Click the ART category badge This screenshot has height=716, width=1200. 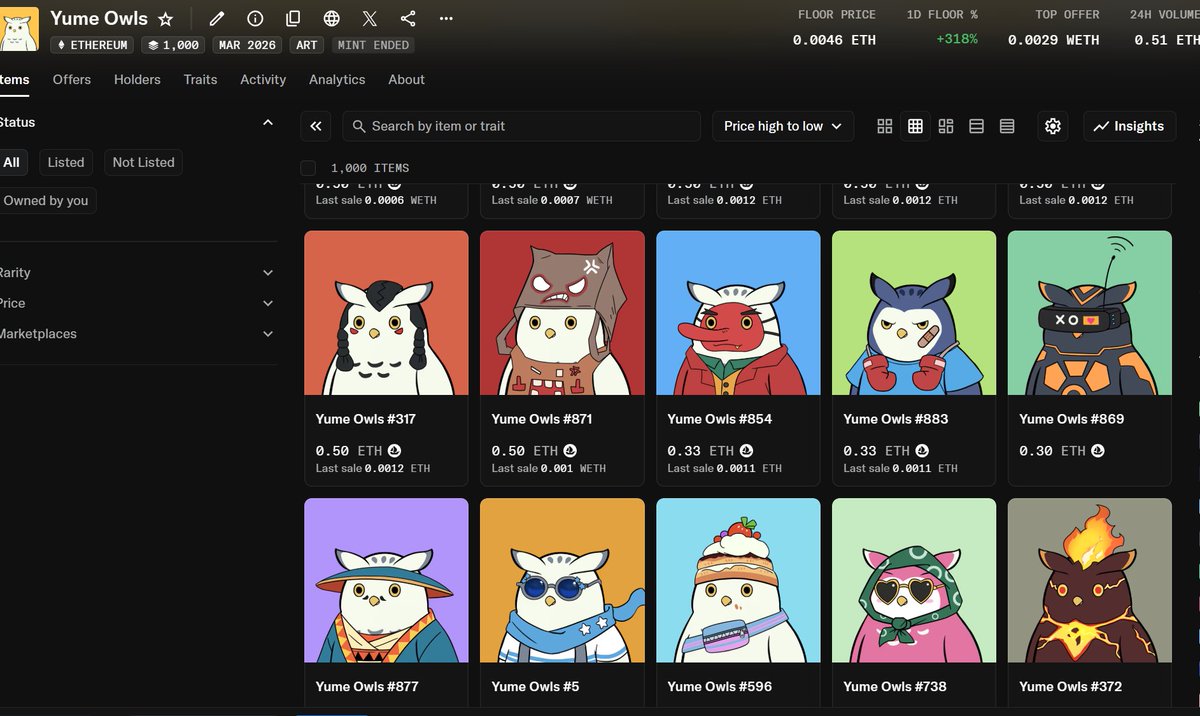pyautogui.click(x=307, y=45)
